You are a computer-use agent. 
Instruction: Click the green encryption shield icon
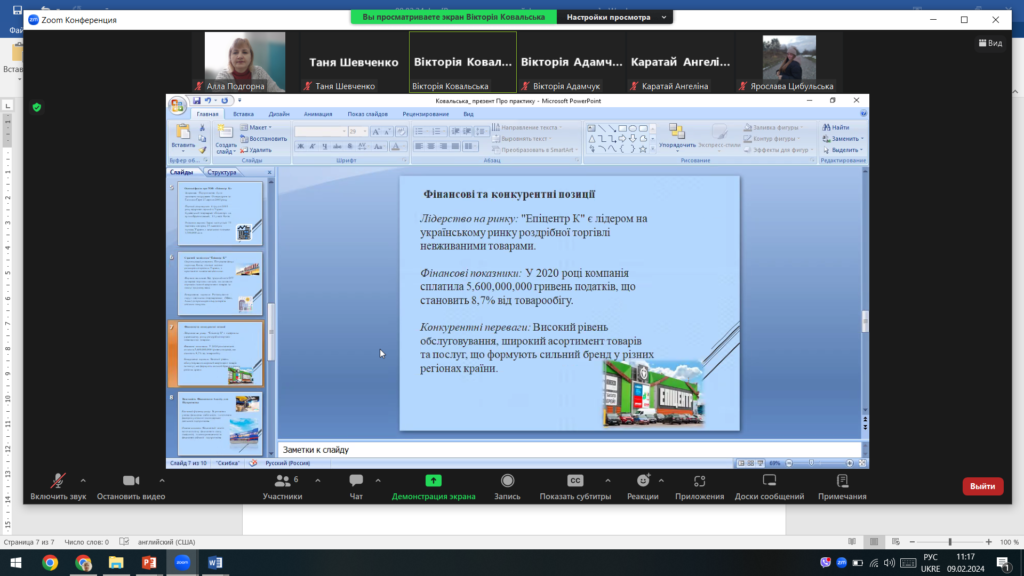(x=37, y=107)
